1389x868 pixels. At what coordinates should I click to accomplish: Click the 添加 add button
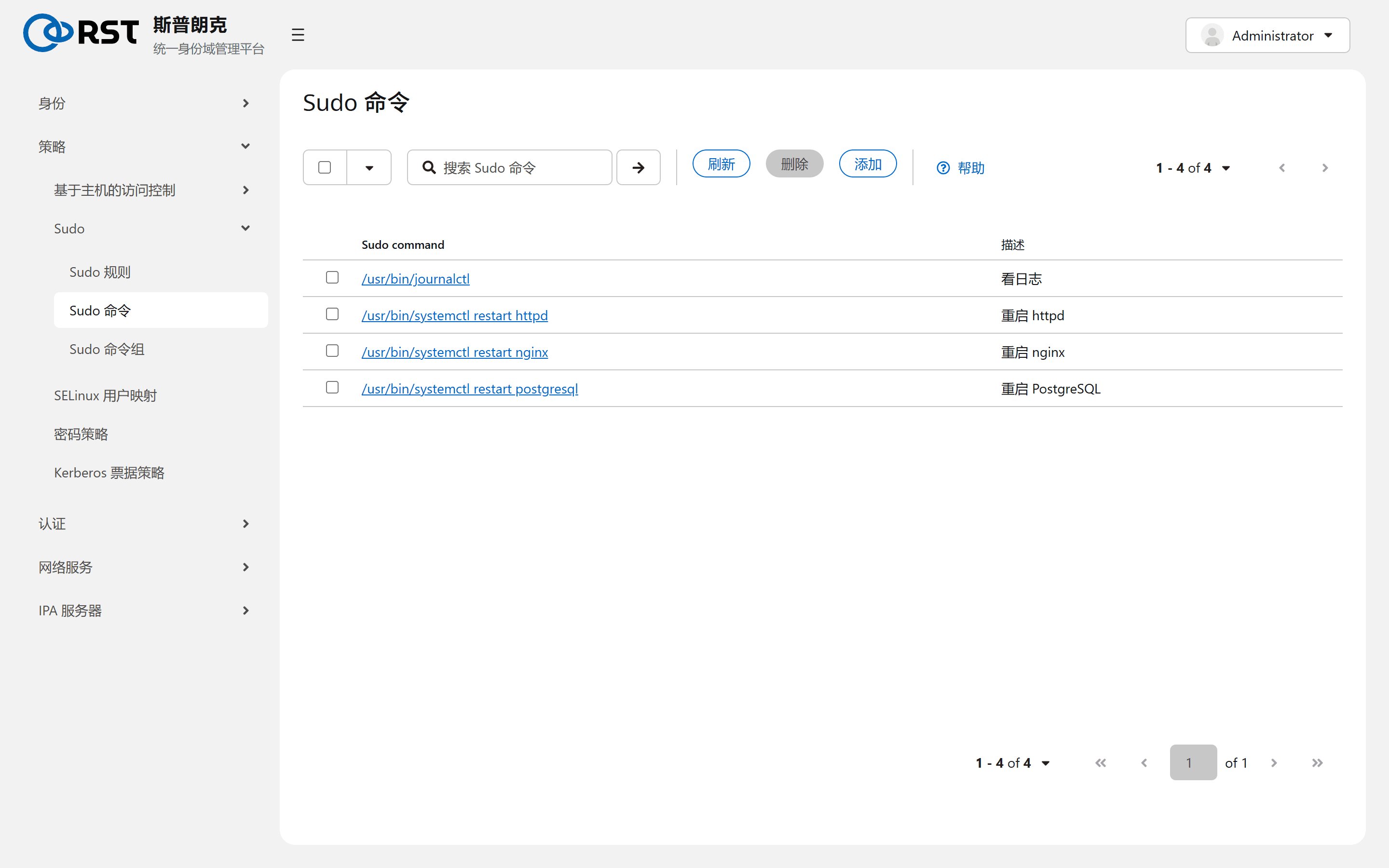pyautogui.click(x=868, y=164)
